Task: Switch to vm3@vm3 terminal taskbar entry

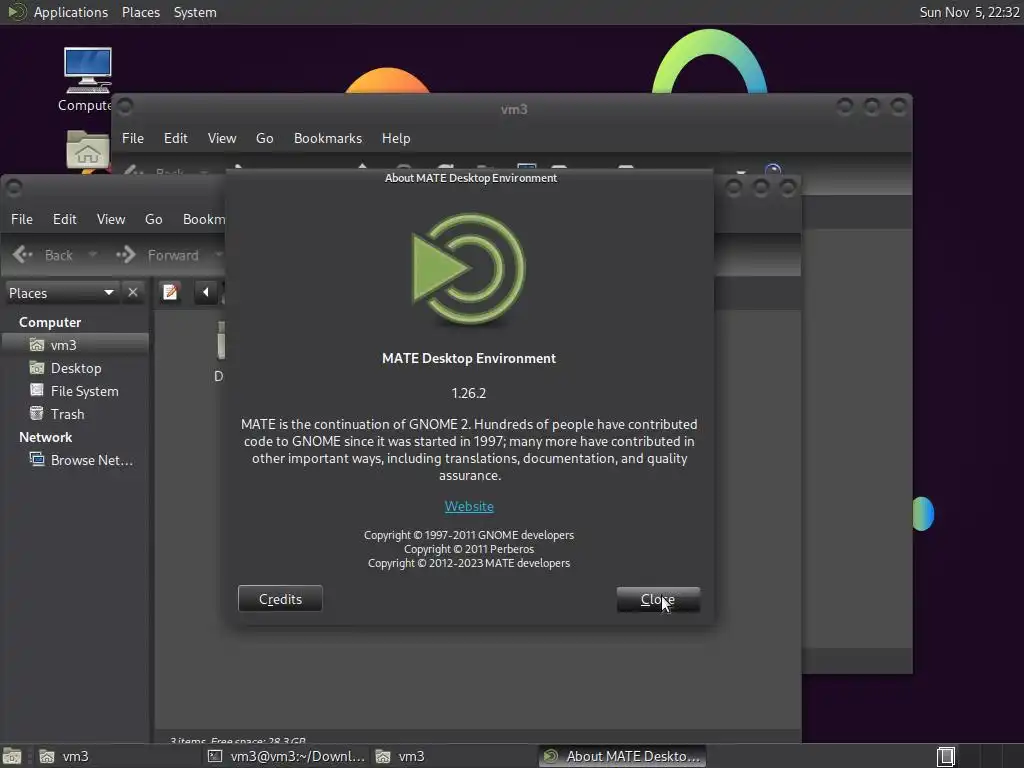Action: pyautogui.click(x=287, y=756)
